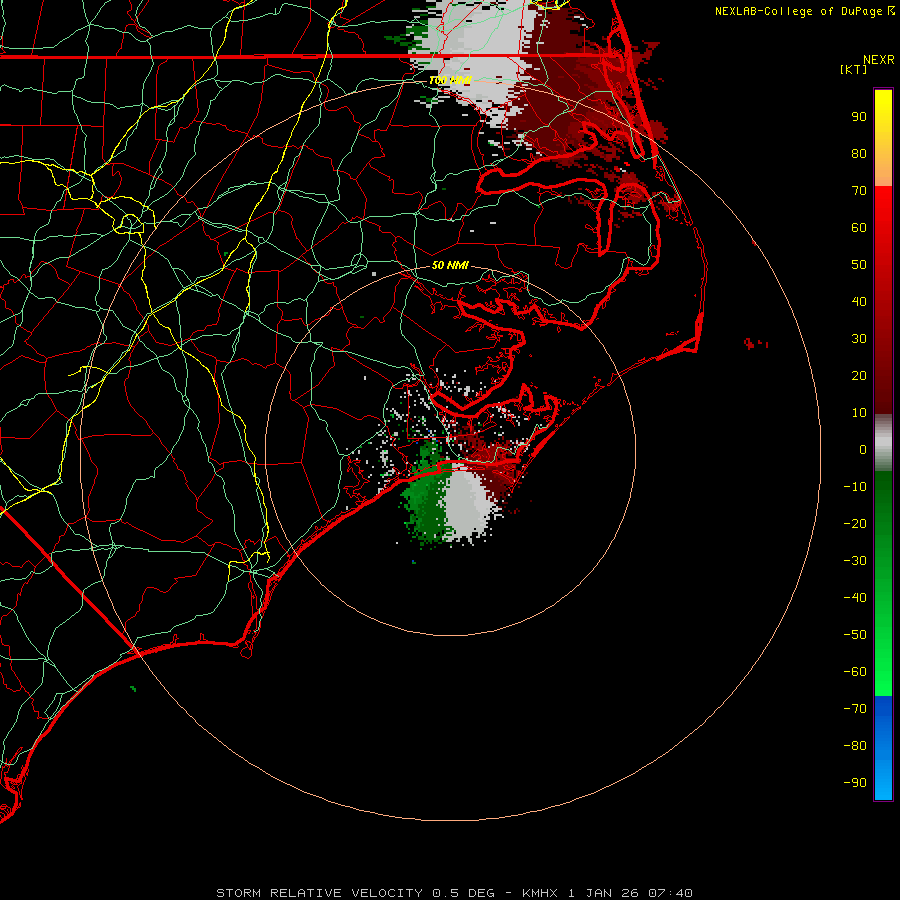The height and width of the screenshot is (900, 900).
Task: Pick the -60 legend value
Action: click(x=855, y=672)
